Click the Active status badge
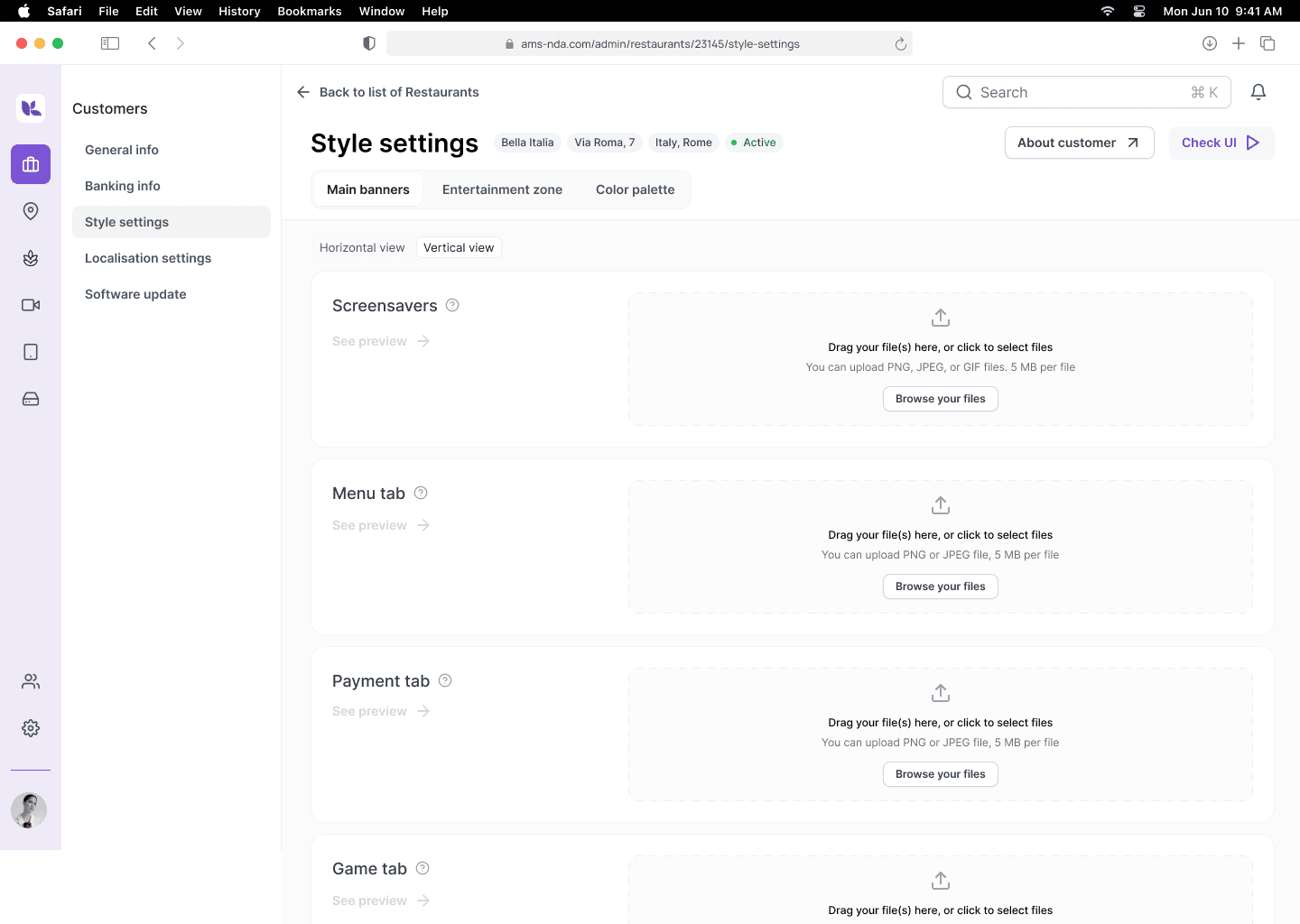This screenshot has width=1300, height=924. pos(754,143)
